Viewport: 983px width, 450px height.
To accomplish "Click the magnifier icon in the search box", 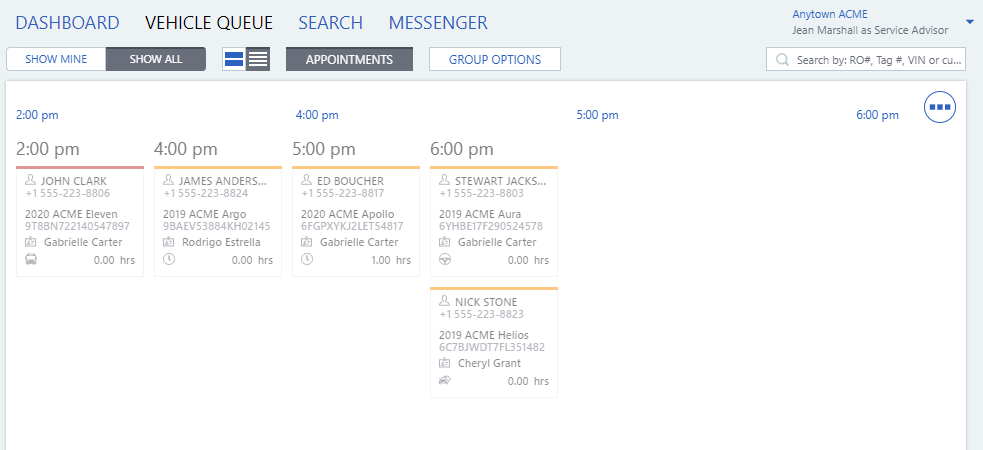I will pos(782,60).
